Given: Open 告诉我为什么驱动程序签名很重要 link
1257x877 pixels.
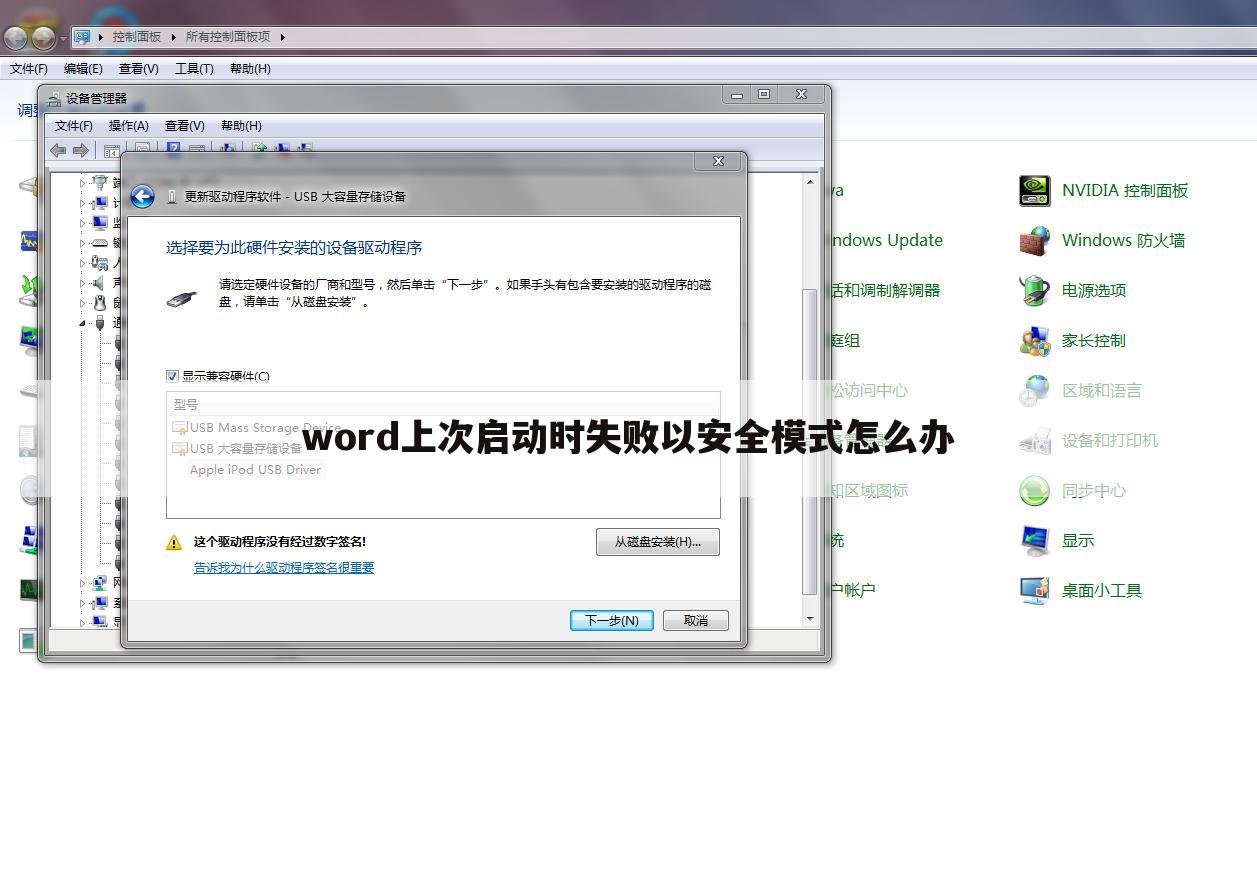Looking at the screenshot, I should [x=284, y=567].
